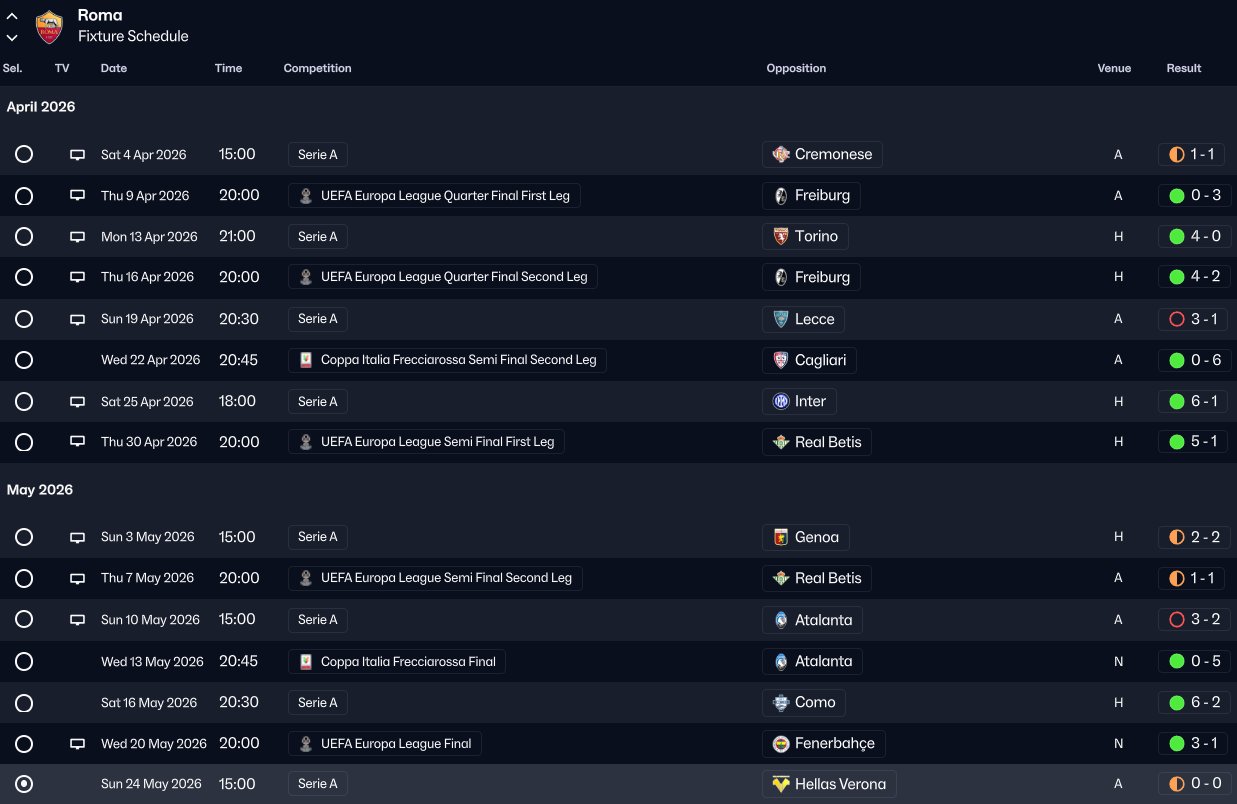This screenshot has height=804, width=1237.
Task: Click the TV icon for Inter match
Action: [77, 402]
